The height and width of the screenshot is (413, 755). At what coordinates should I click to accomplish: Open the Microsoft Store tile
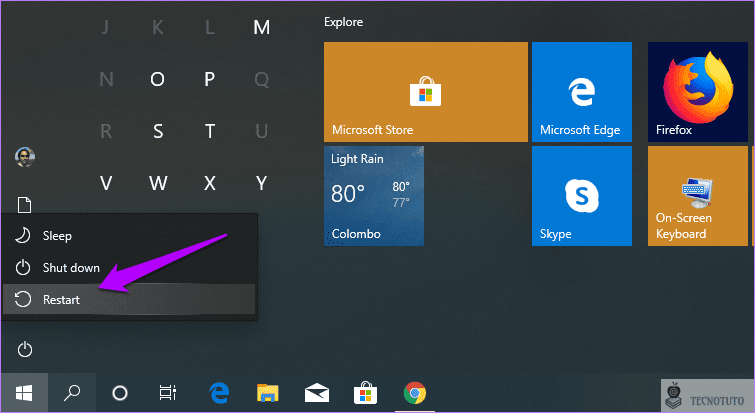point(426,92)
